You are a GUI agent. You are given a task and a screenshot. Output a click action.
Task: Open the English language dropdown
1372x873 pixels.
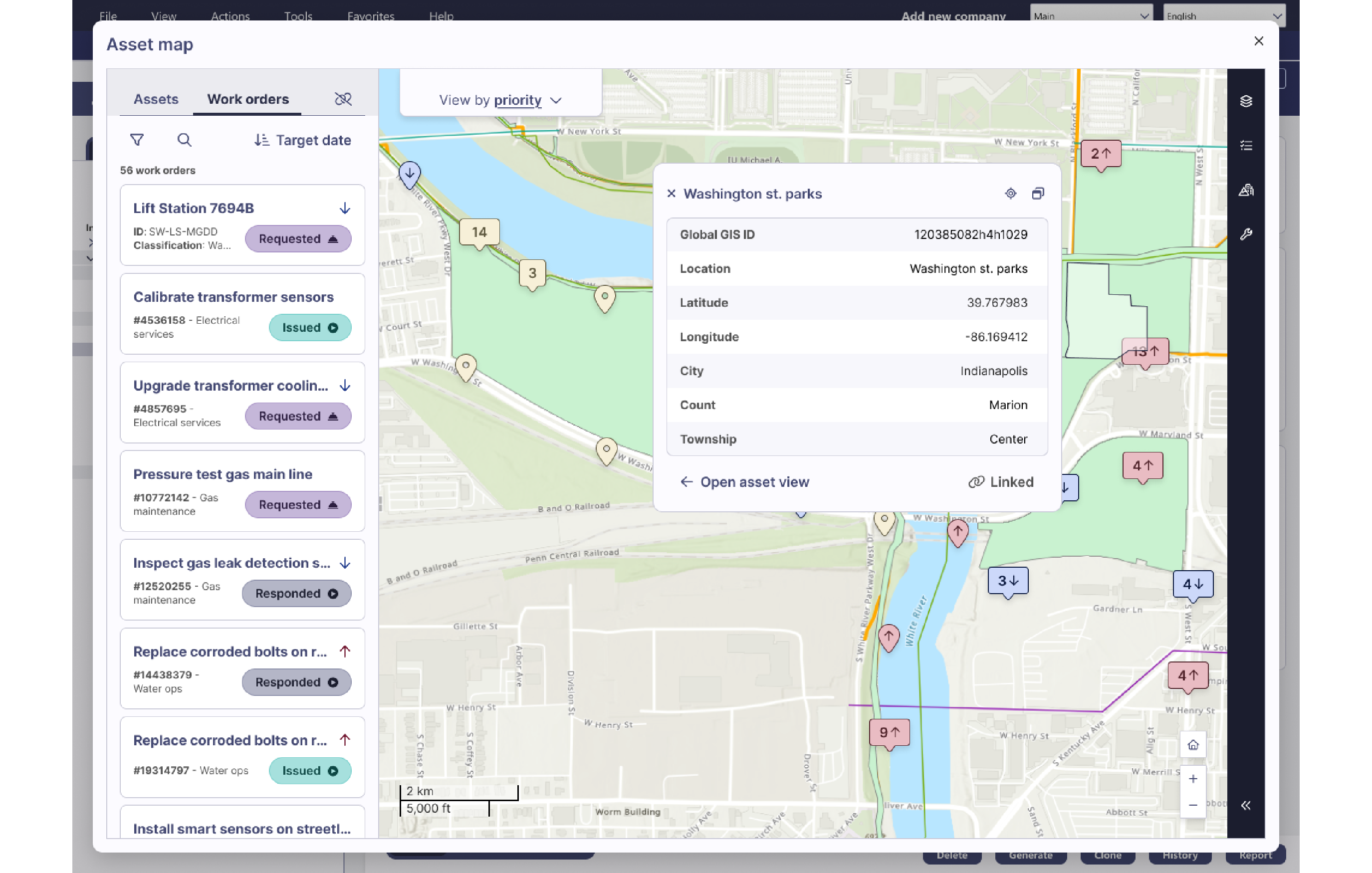pos(1223,15)
